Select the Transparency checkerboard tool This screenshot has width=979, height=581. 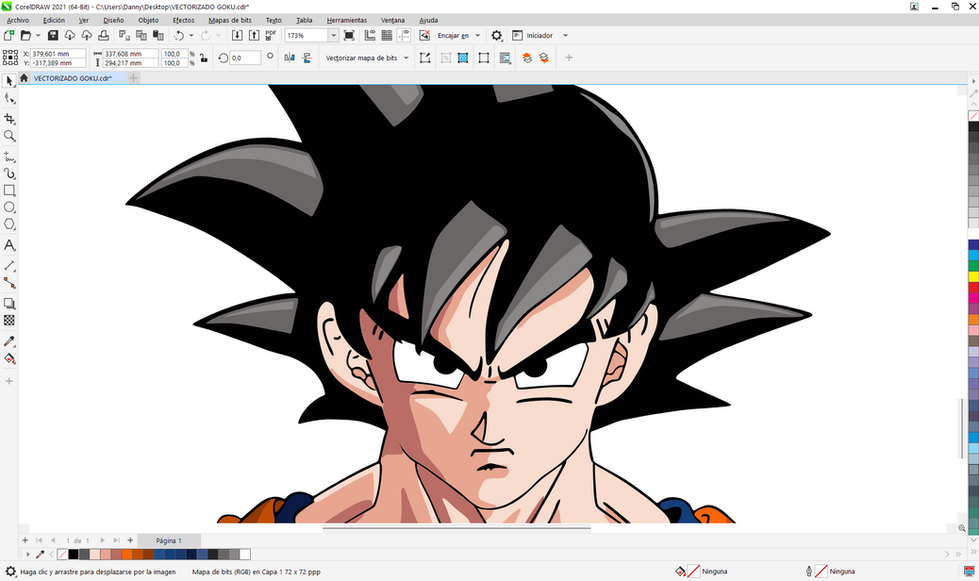(x=9, y=321)
